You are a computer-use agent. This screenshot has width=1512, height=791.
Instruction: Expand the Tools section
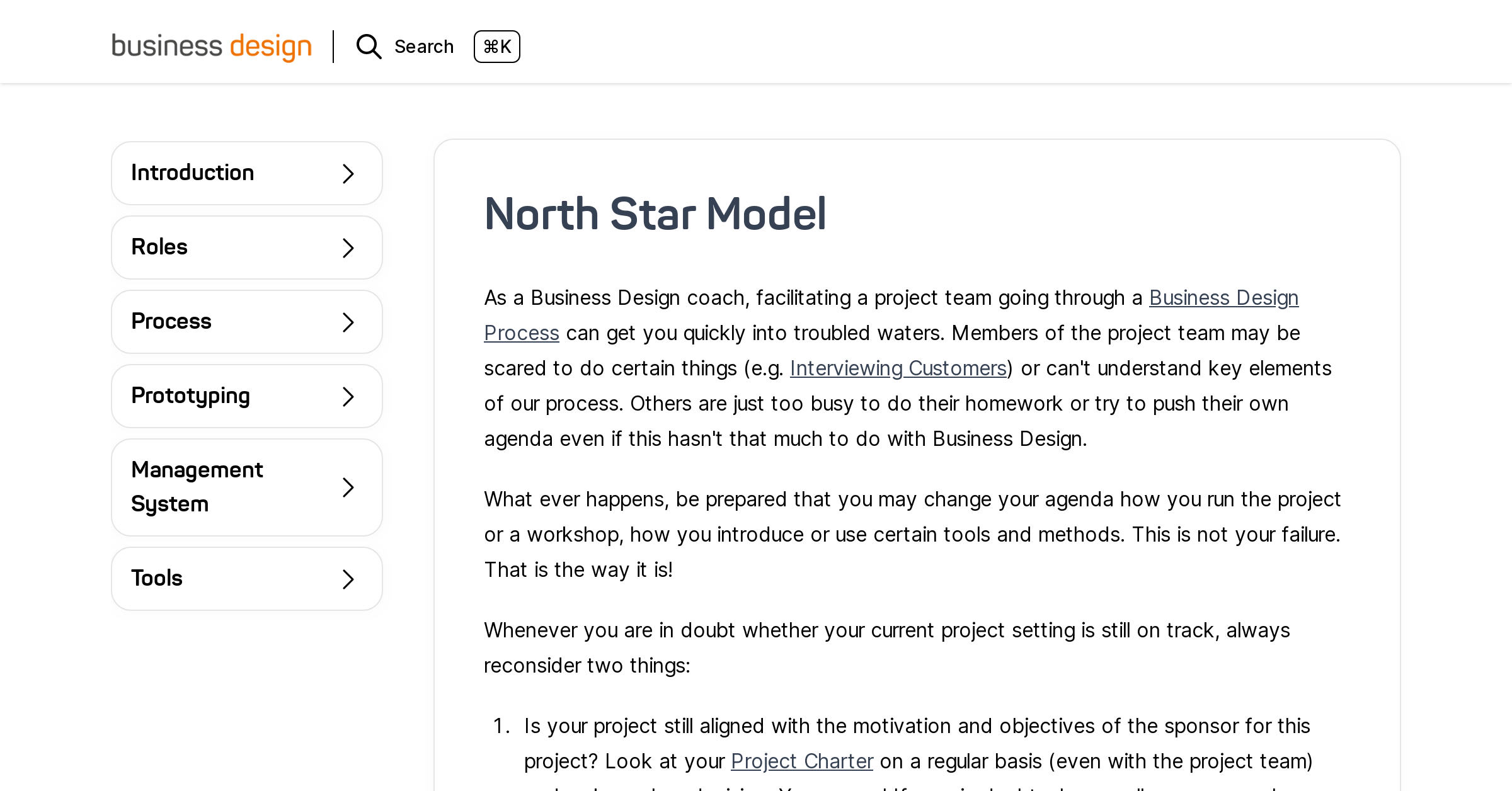[247, 579]
